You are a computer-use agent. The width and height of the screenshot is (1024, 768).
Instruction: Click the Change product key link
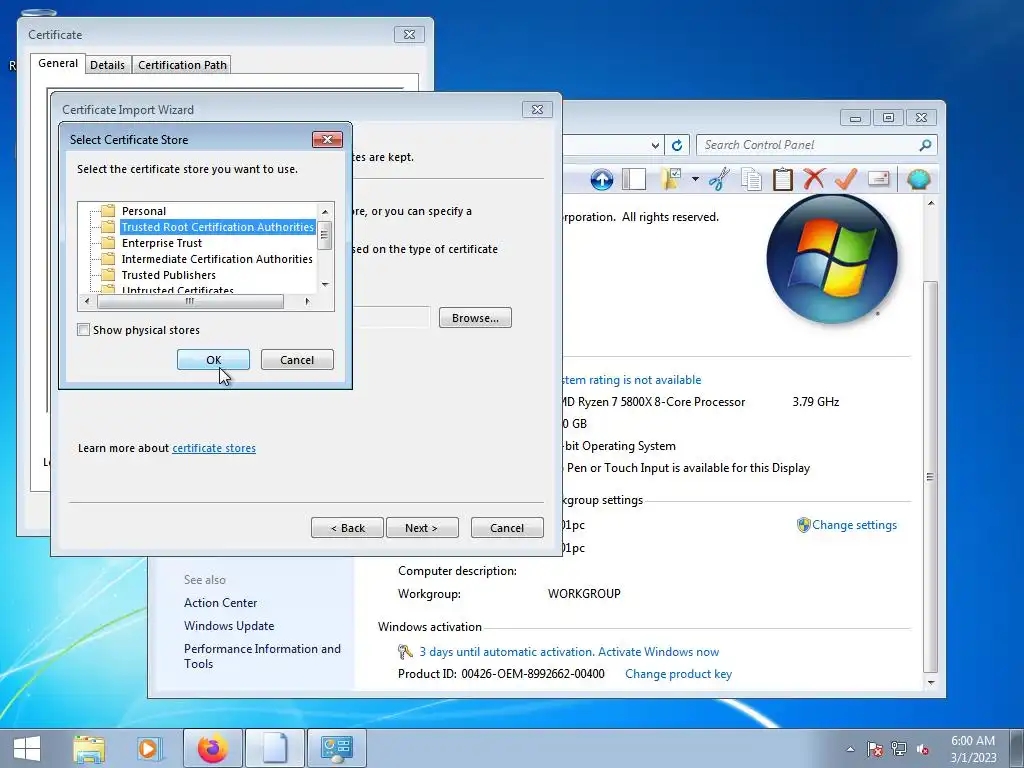tap(678, 674)
